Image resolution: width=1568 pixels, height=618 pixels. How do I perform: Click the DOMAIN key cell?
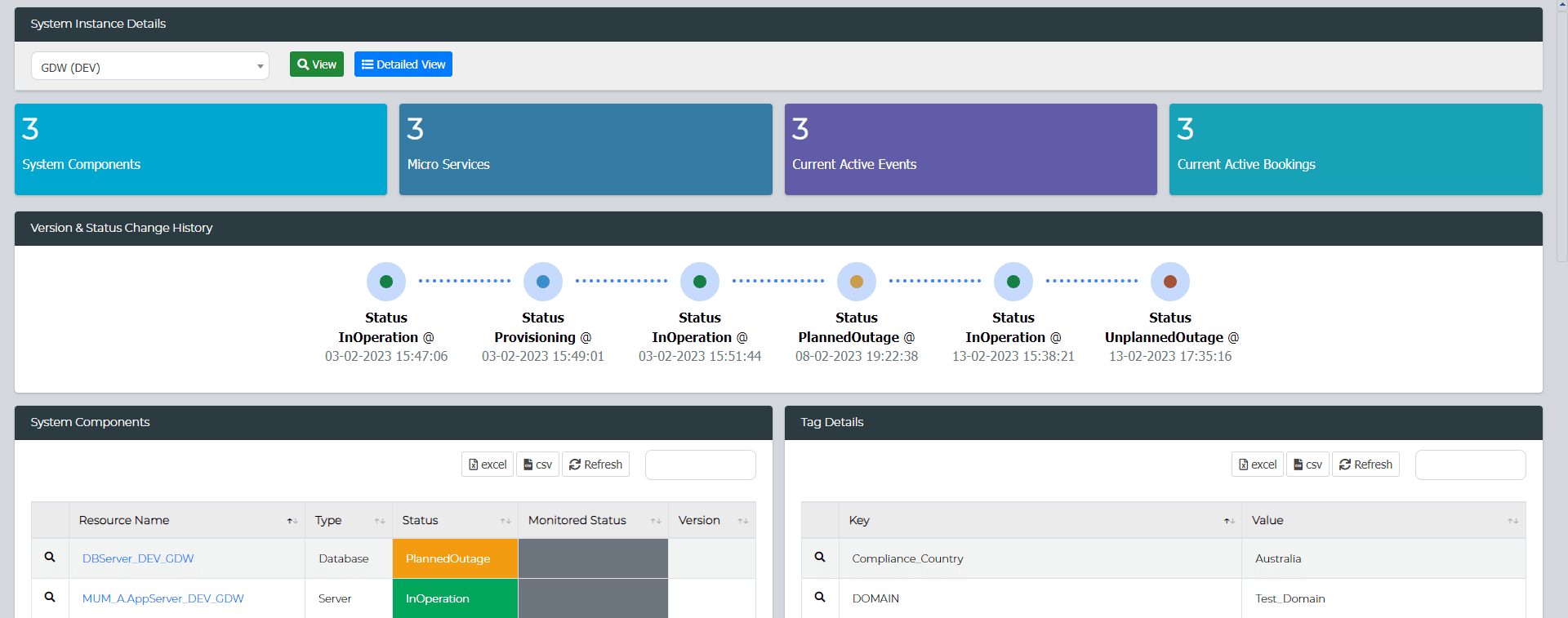coord(1040,598)
